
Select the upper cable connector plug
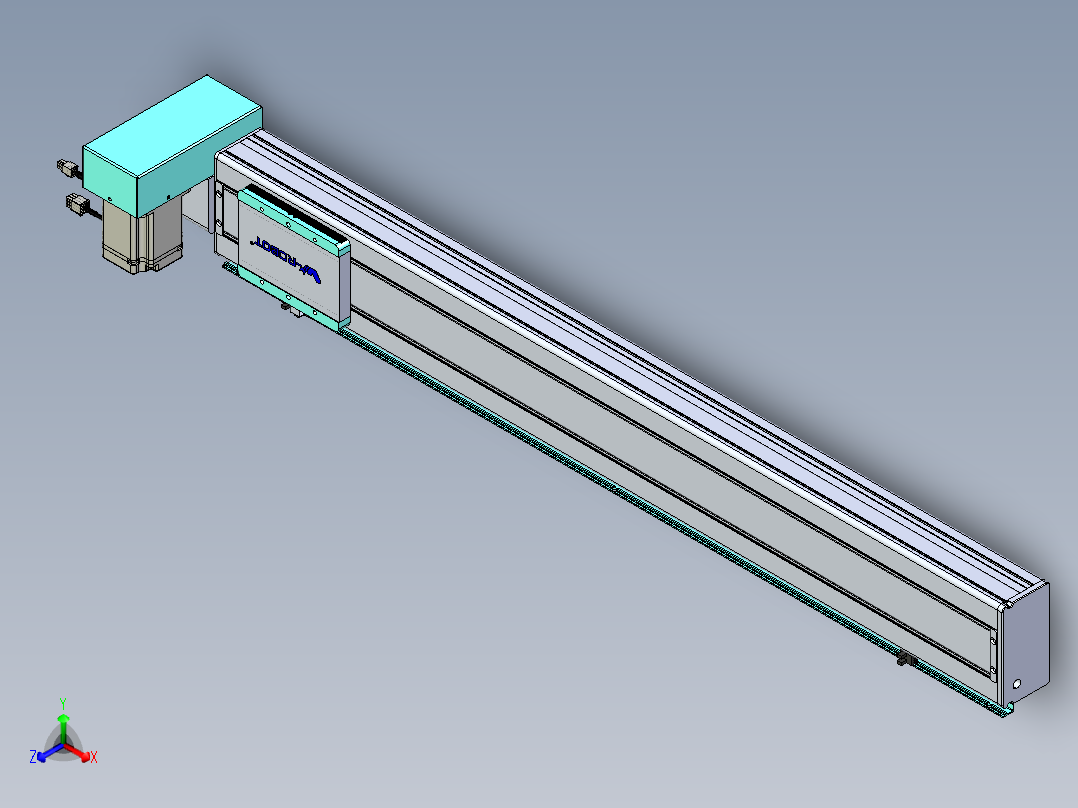point(67,167)
